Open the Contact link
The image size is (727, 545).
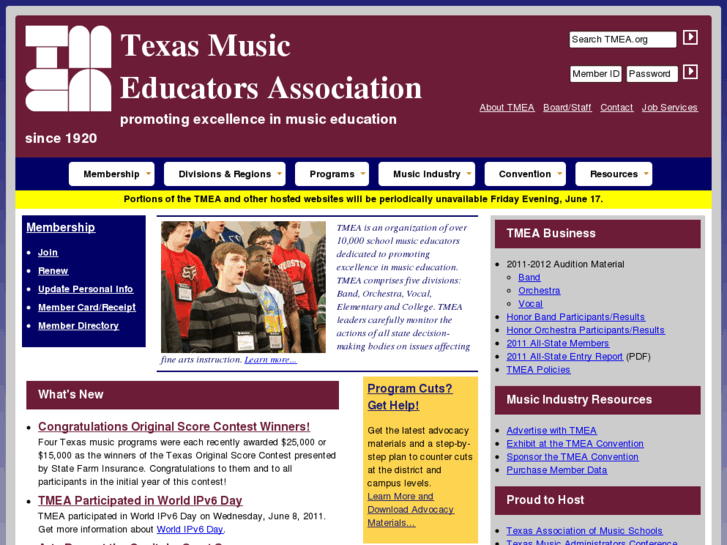coord(616,108)
